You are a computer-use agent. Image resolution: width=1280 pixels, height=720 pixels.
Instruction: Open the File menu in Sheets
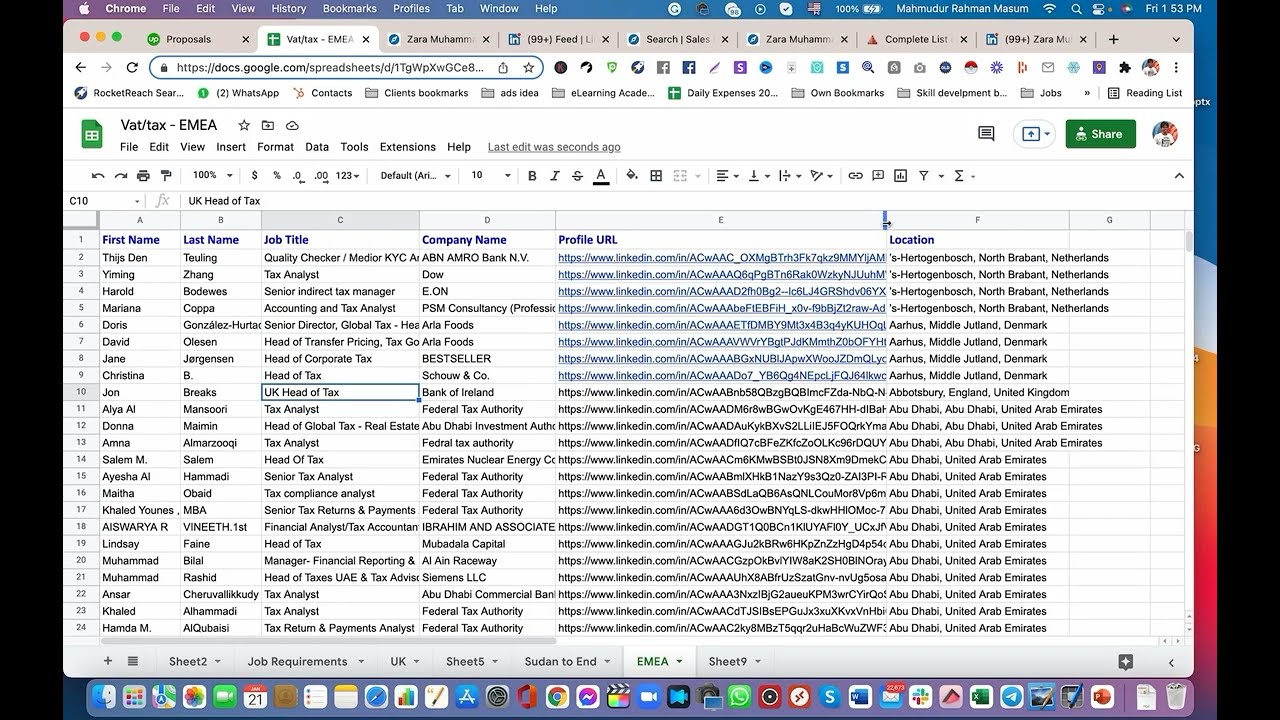click(129, 147)
